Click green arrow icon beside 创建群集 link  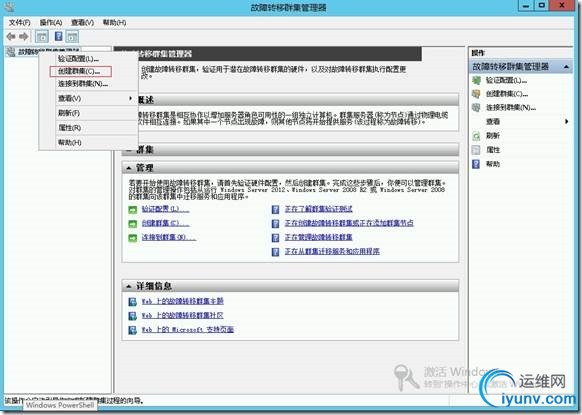[133, 224]
